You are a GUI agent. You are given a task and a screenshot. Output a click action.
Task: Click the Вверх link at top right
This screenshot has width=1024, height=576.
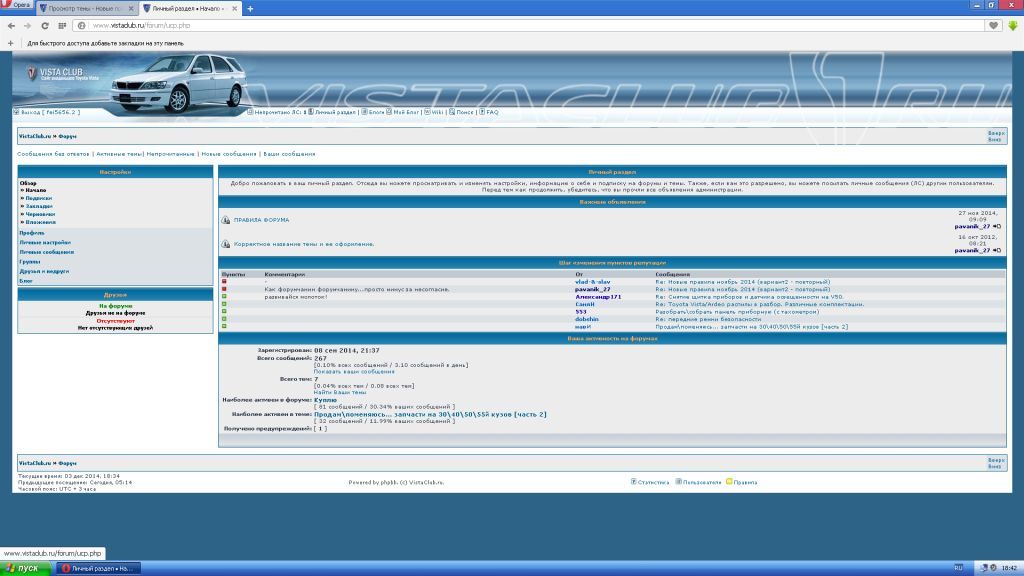point(995,132)
